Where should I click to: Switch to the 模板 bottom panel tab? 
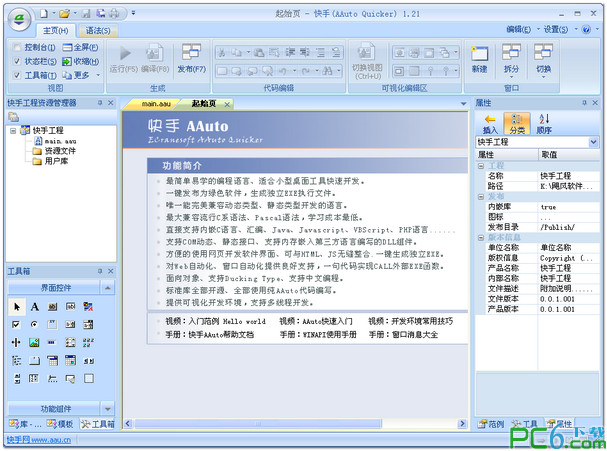tap(60, 424)
